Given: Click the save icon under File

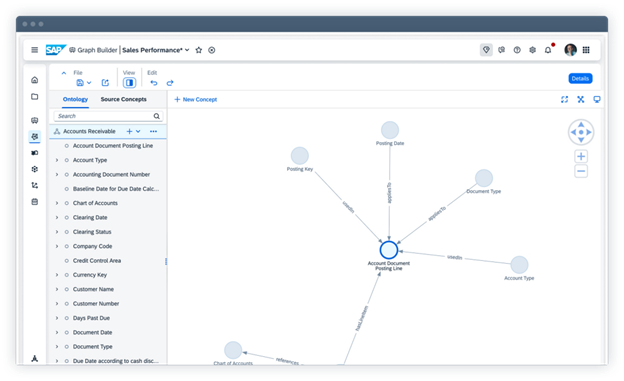Looking at the screenshot, I should (80, 83).
